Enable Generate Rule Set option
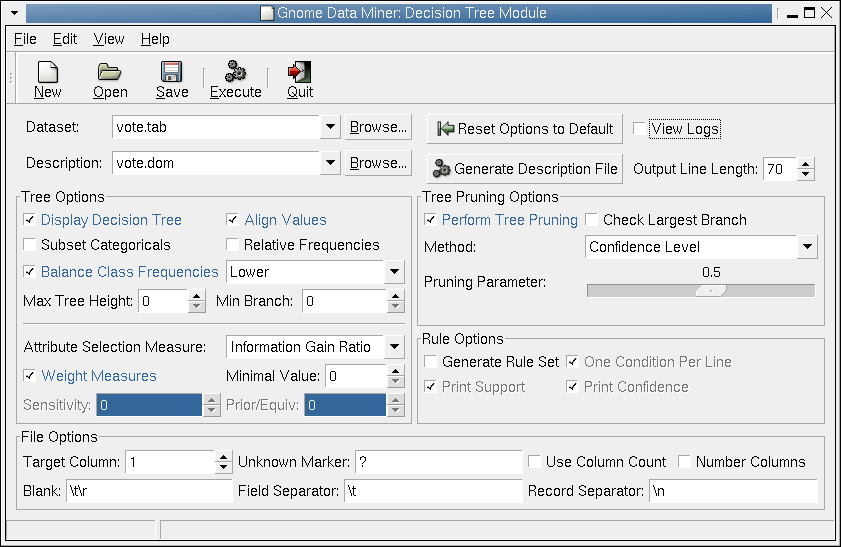Screen dimensions: 841x547 coord(430,361)
